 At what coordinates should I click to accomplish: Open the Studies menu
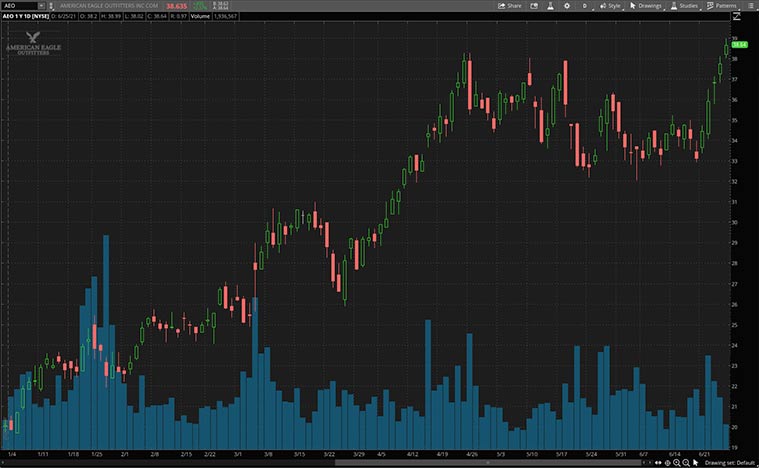point(684,6)
